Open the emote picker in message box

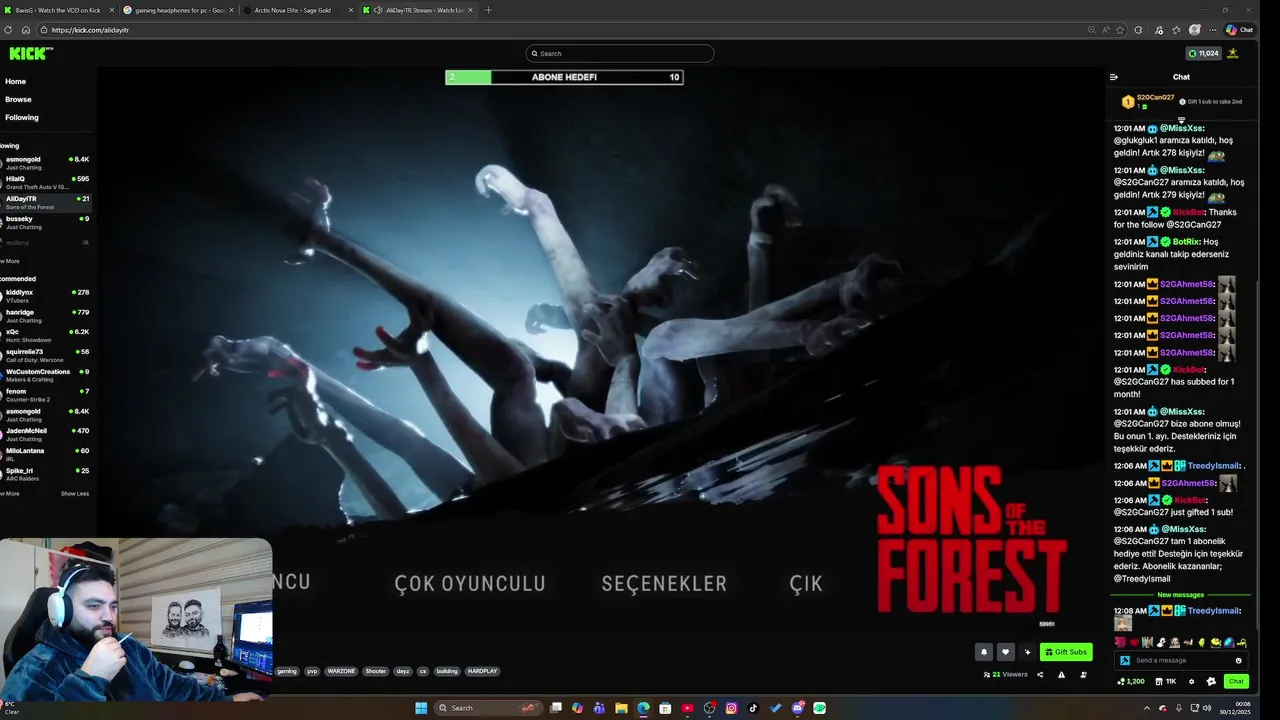[1238, 660]
